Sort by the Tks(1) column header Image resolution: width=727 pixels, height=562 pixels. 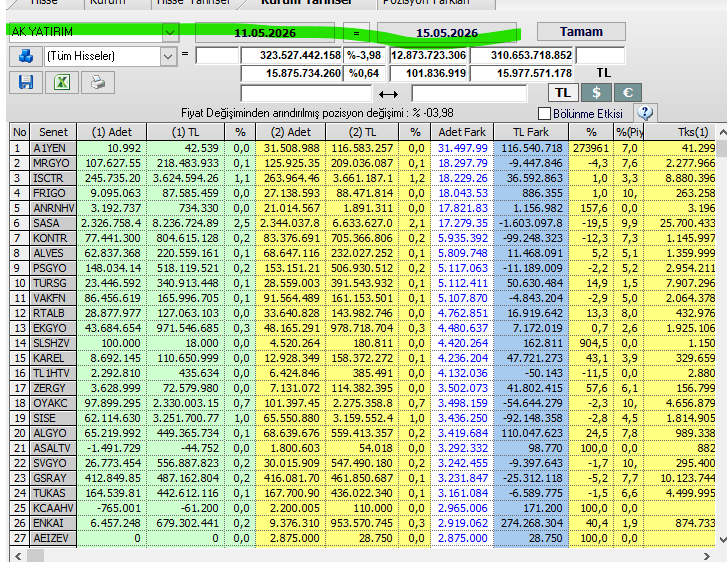click(x=680, y=132)
